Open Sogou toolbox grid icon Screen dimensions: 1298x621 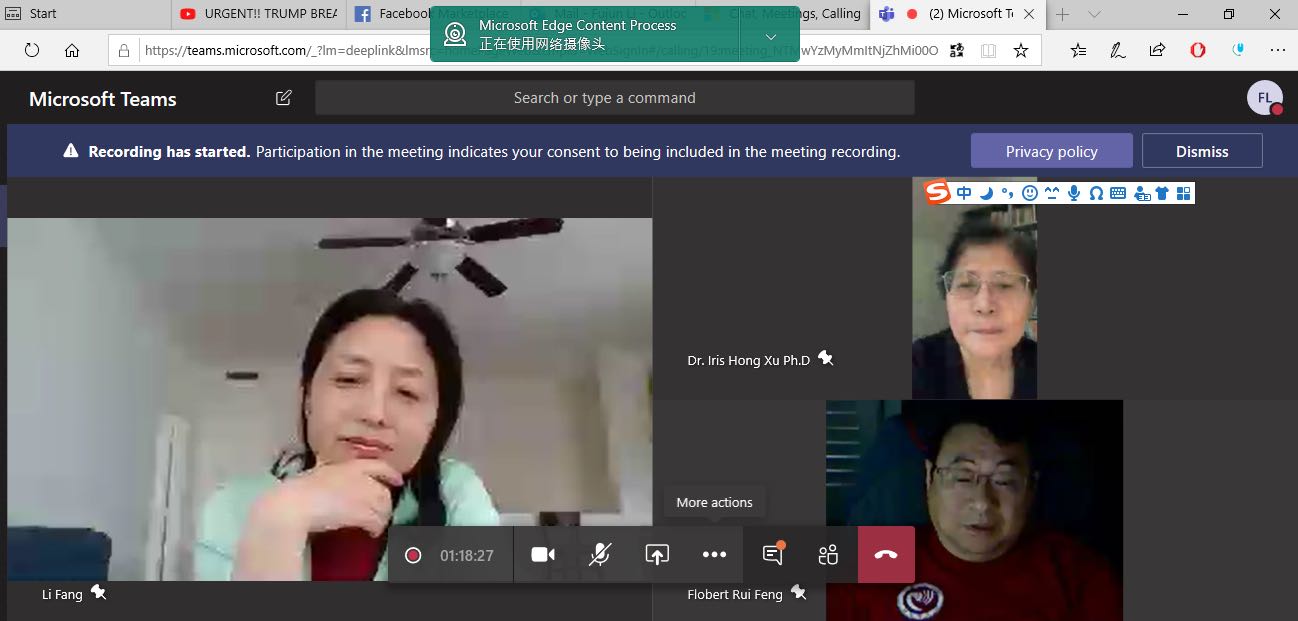click(1184, 193)
